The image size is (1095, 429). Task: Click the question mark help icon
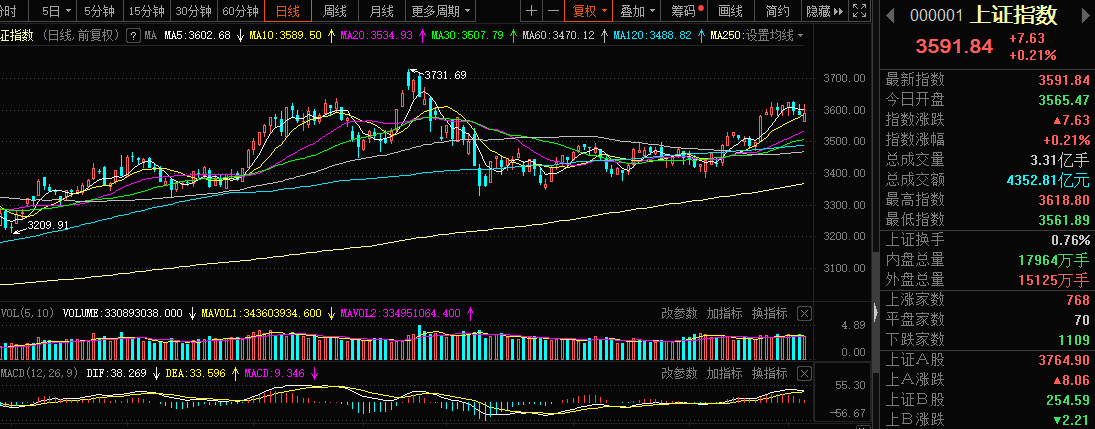133,36
